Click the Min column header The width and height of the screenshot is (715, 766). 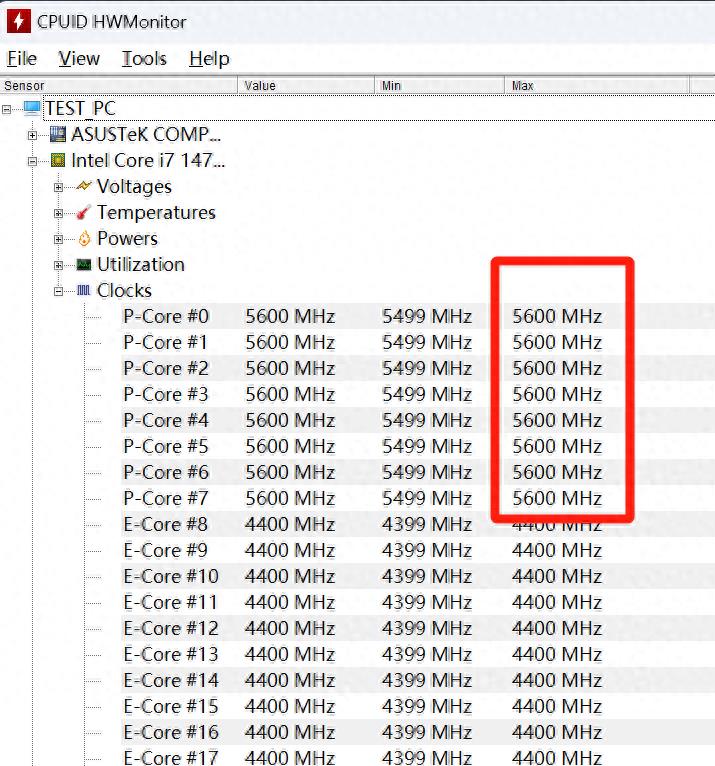[x=440, y=85]
